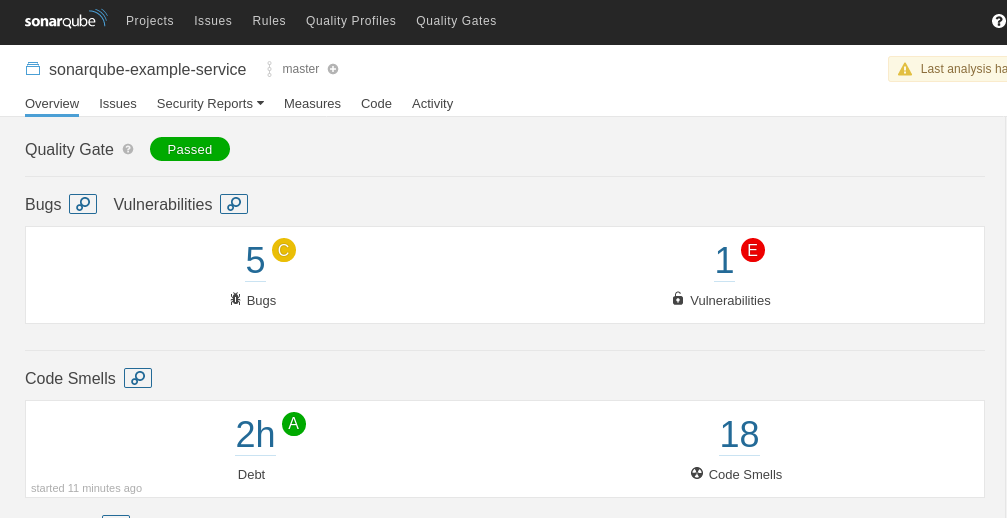Go to Rules in top navigation
Screen dimensions: 1007x518
point(269,21)
